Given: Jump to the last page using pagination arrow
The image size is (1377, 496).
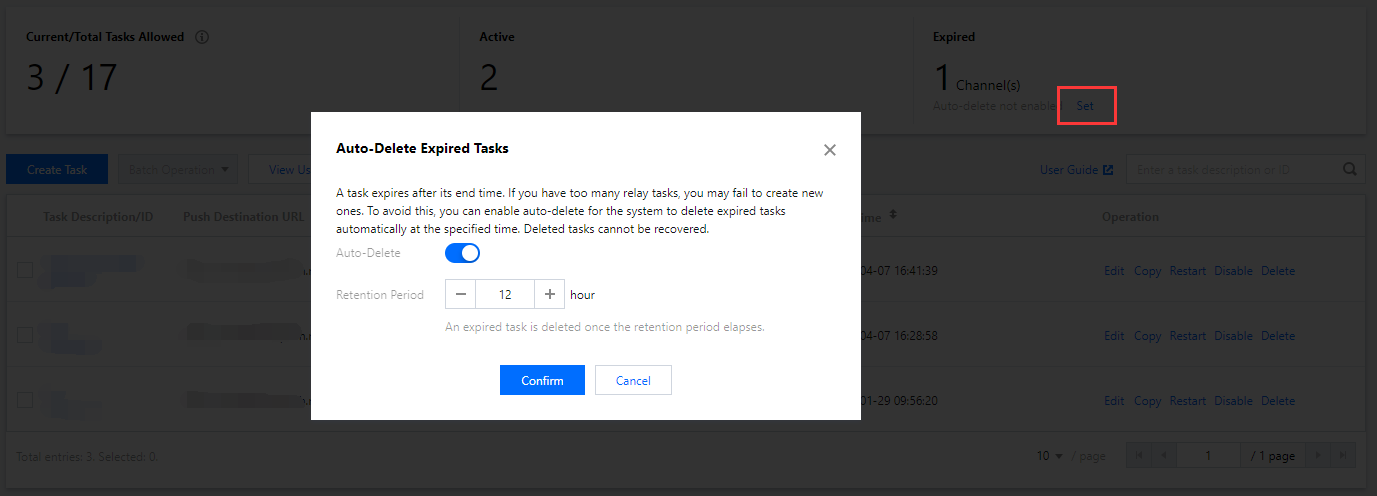Looking at the screenshot, I should coord(1344,456).
